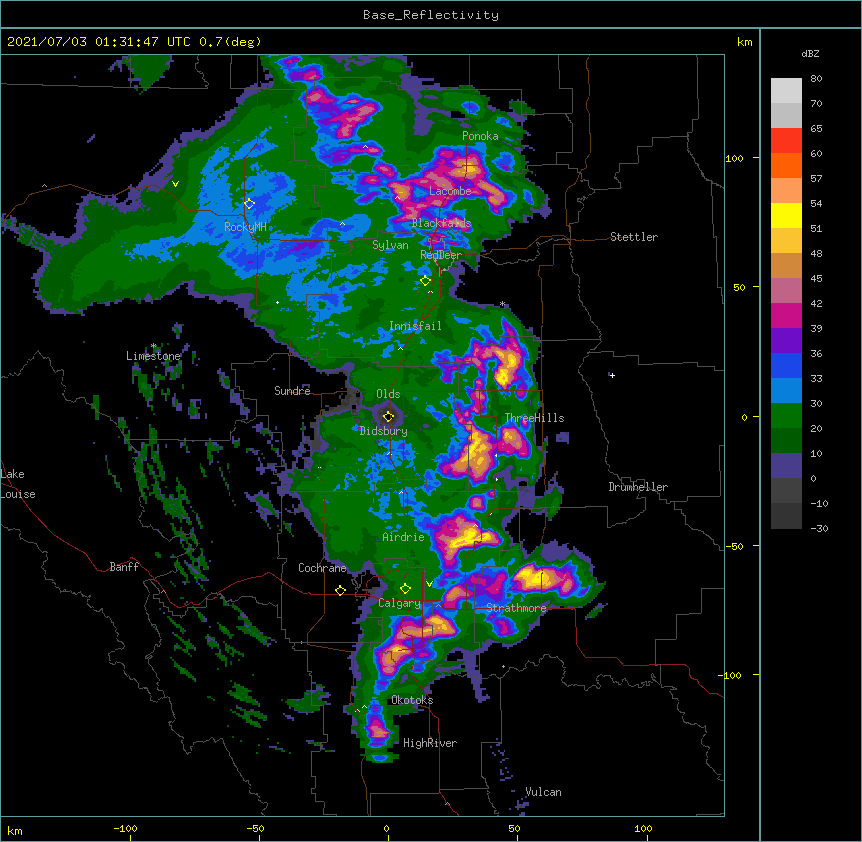The height and width of the screenshot is (842, 862).
Task: Click the Strathmore town label
Action: (516, 608)
